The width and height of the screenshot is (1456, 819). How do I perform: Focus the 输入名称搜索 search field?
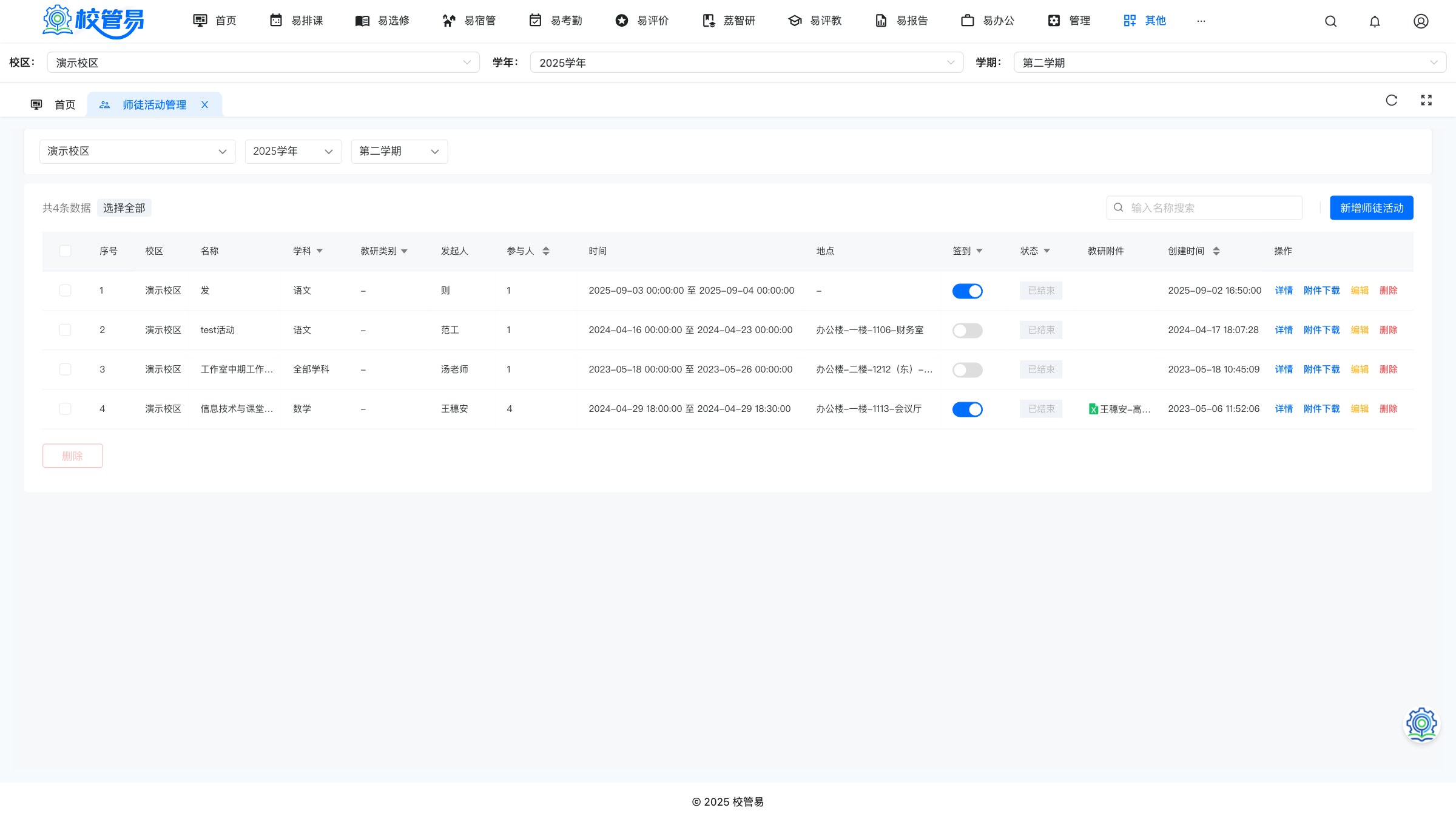click(1204, 208)
